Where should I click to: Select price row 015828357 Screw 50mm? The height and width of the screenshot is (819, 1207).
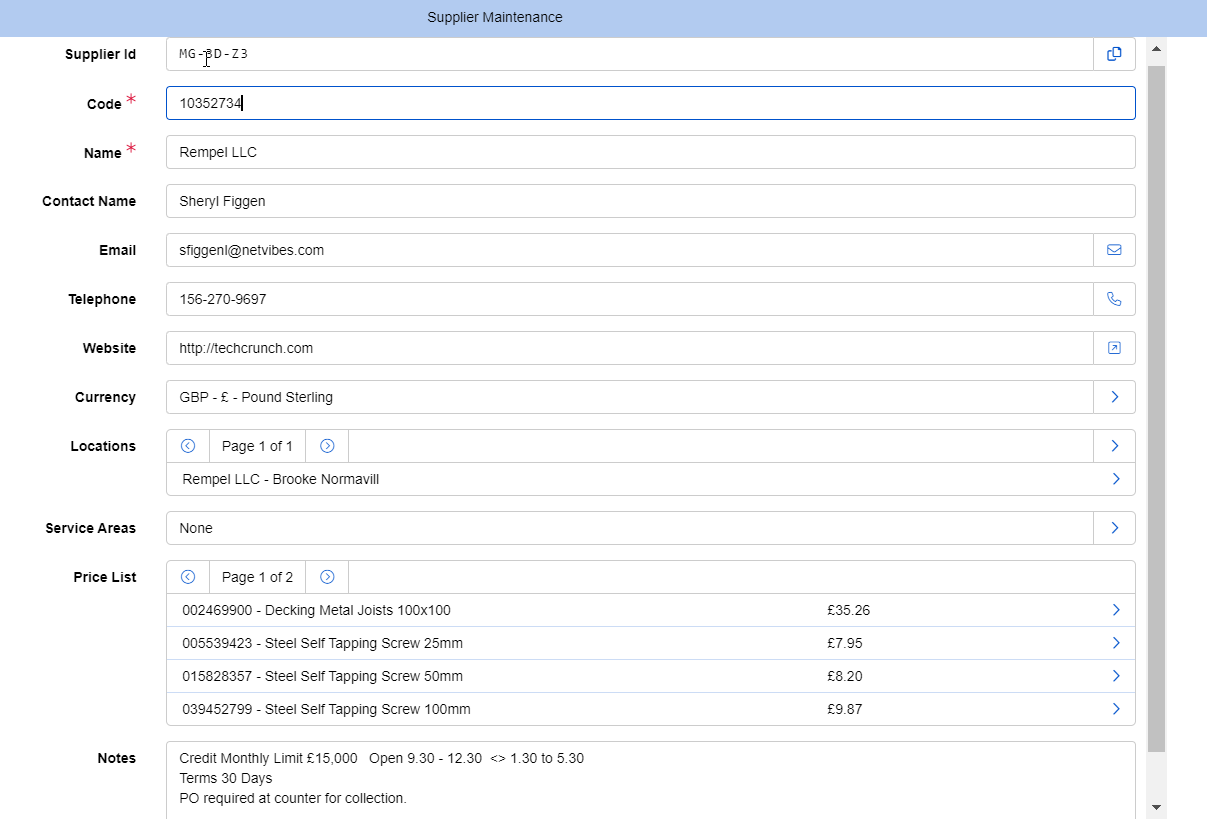pos(651,676)
